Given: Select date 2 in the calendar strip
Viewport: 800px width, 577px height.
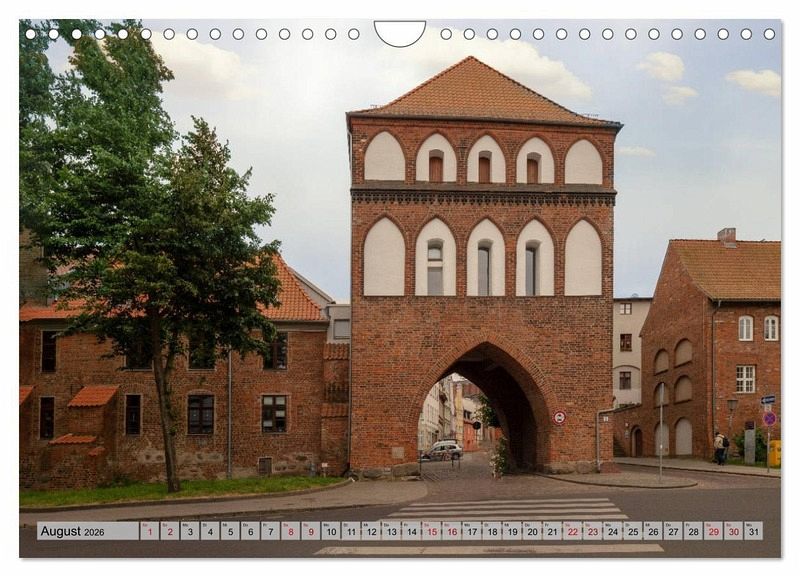Looking at the screenshot, I should [170, 531].
